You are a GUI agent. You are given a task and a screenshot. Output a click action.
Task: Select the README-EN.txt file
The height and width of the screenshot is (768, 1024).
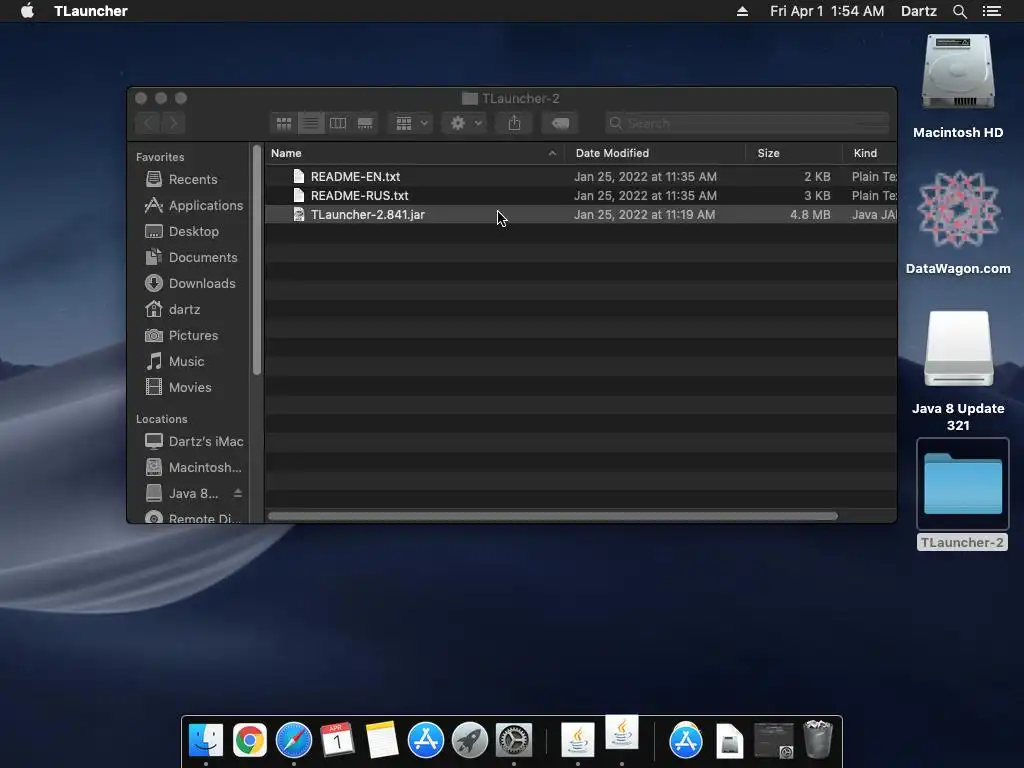[x=581, y=176]
